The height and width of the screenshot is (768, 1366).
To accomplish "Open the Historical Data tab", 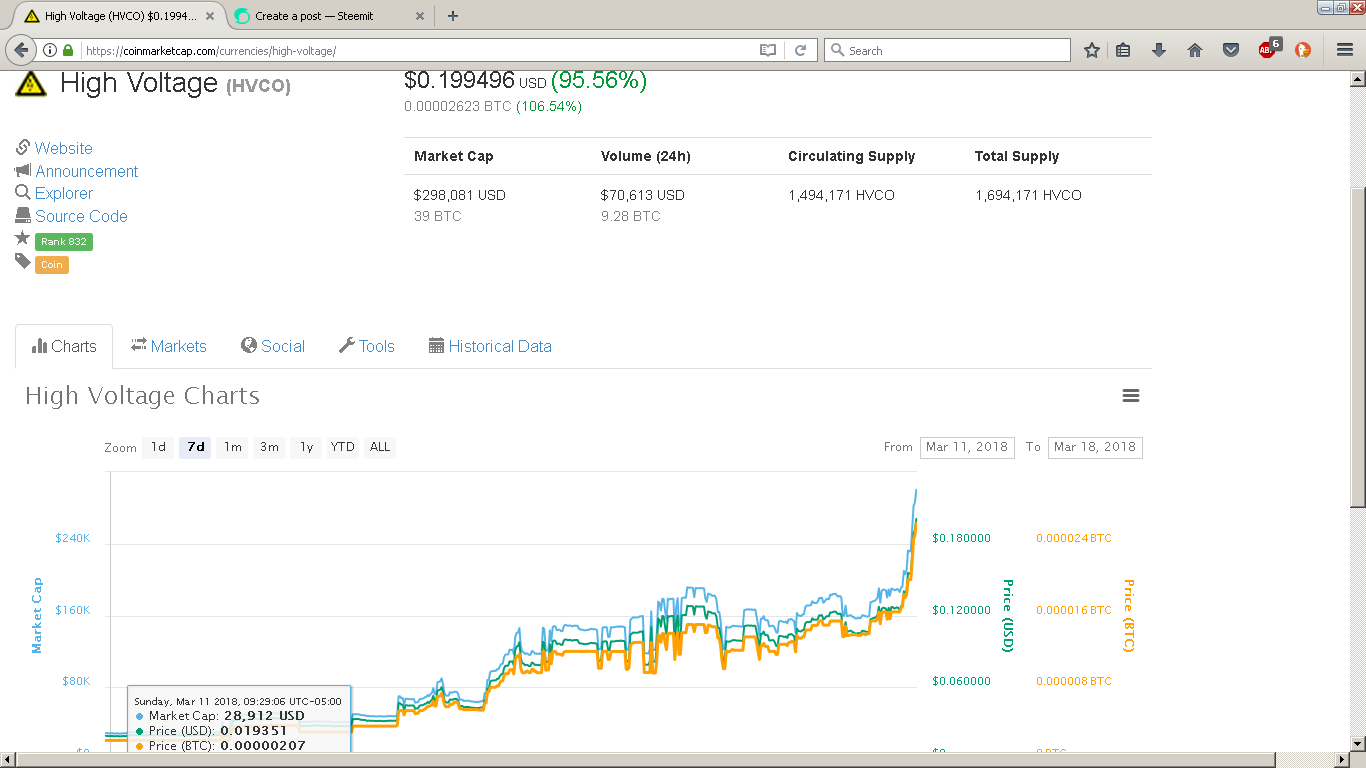I will click(490, 346).
